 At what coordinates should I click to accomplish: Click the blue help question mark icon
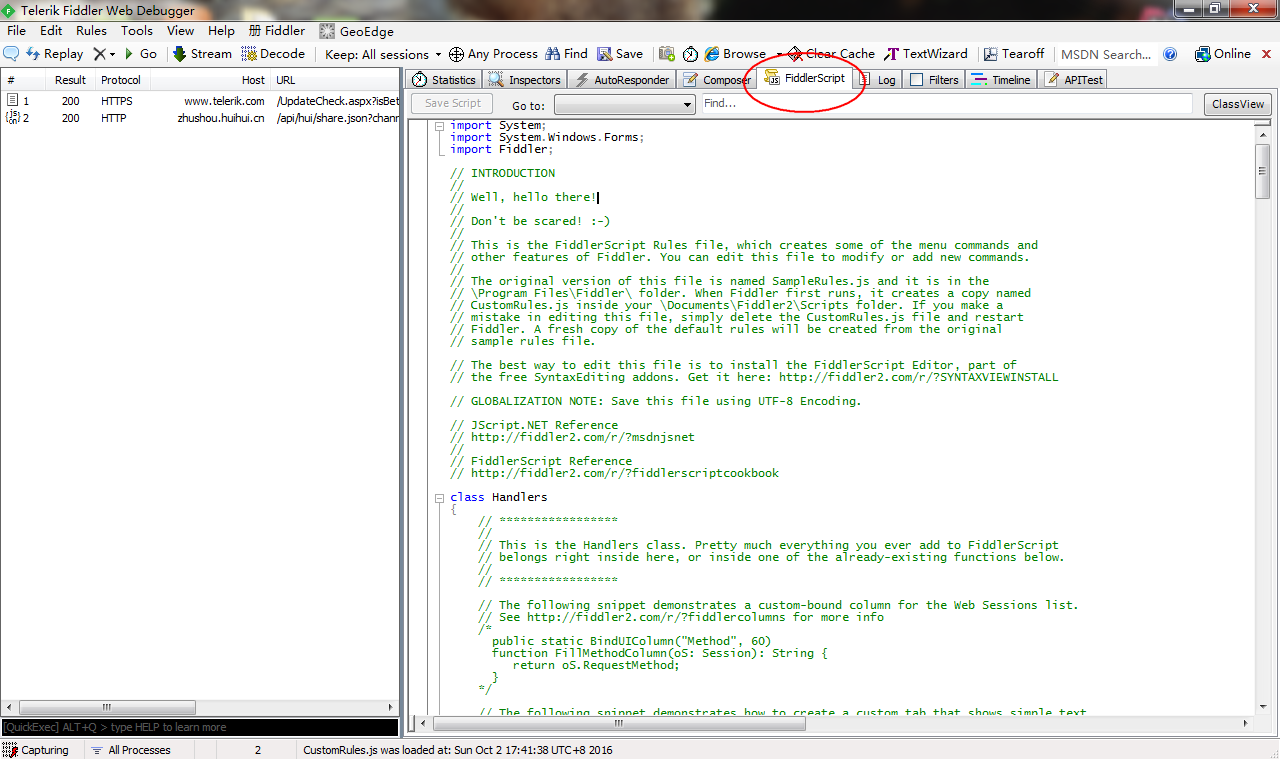(x=1171, y=54)
